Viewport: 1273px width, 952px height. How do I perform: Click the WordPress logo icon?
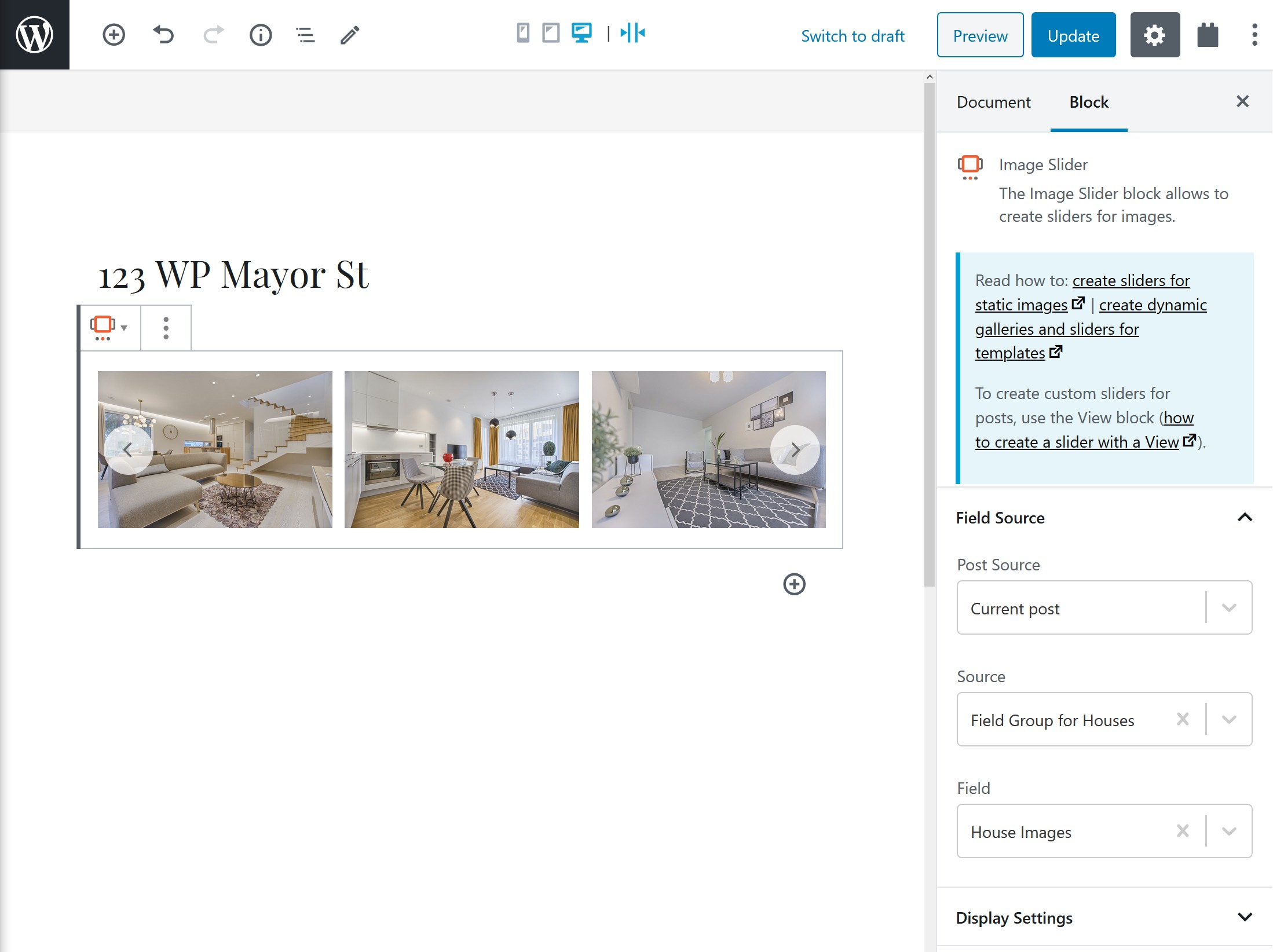pyautogui.click(x=35, y=35)
